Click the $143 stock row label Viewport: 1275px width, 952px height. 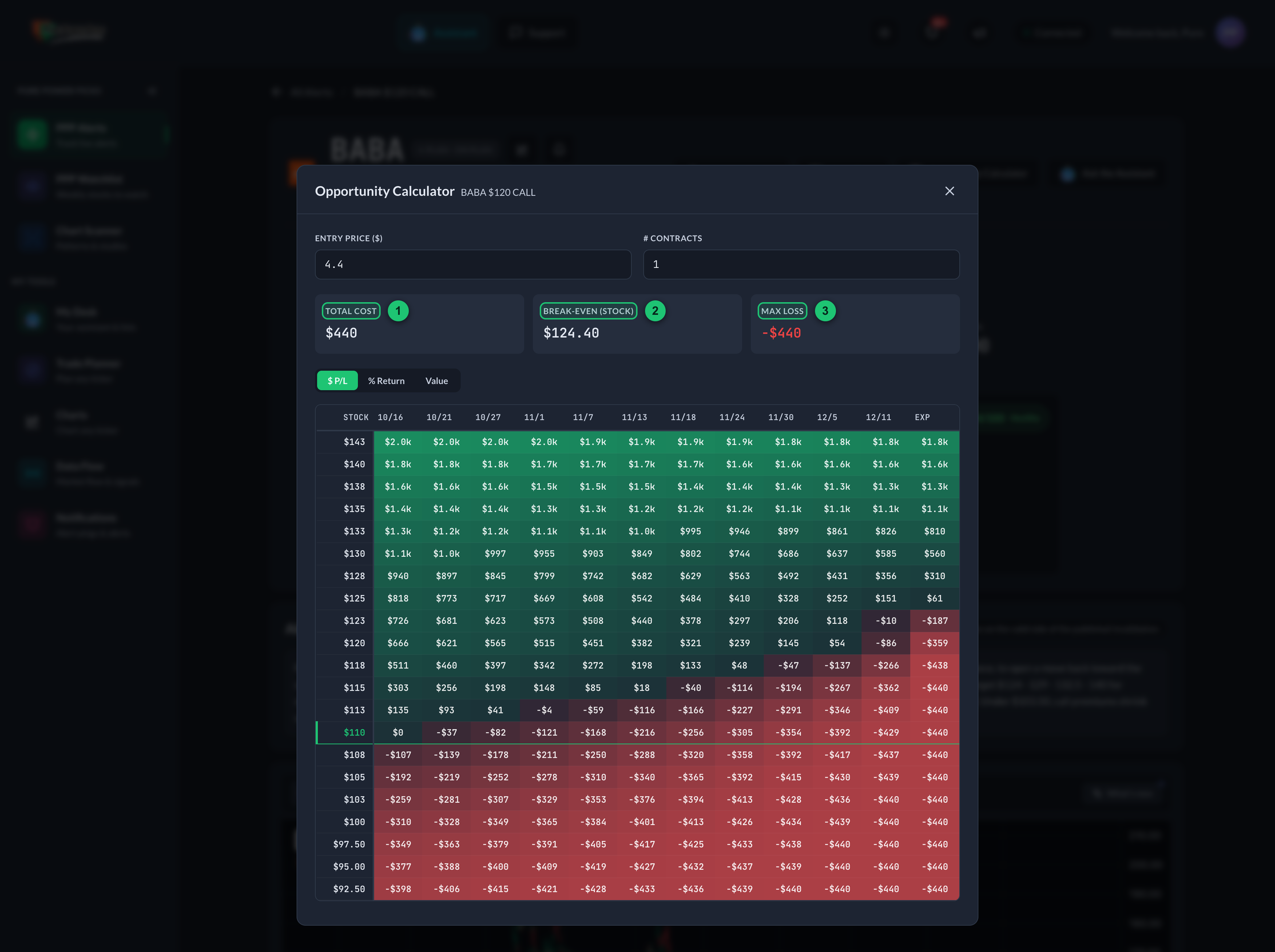tap(354, 442)
